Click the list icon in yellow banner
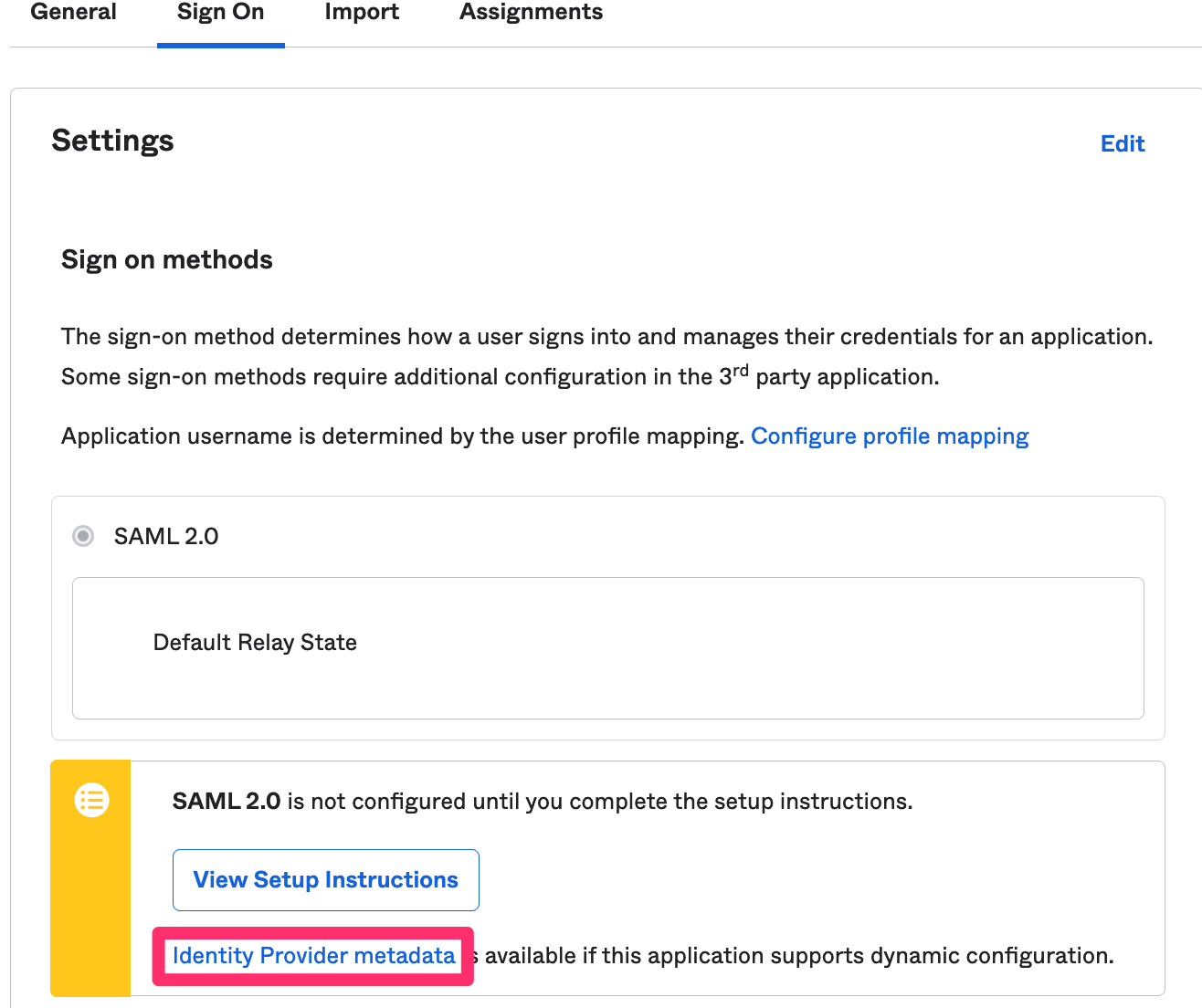1202x1008 pixels. [91, 800]
